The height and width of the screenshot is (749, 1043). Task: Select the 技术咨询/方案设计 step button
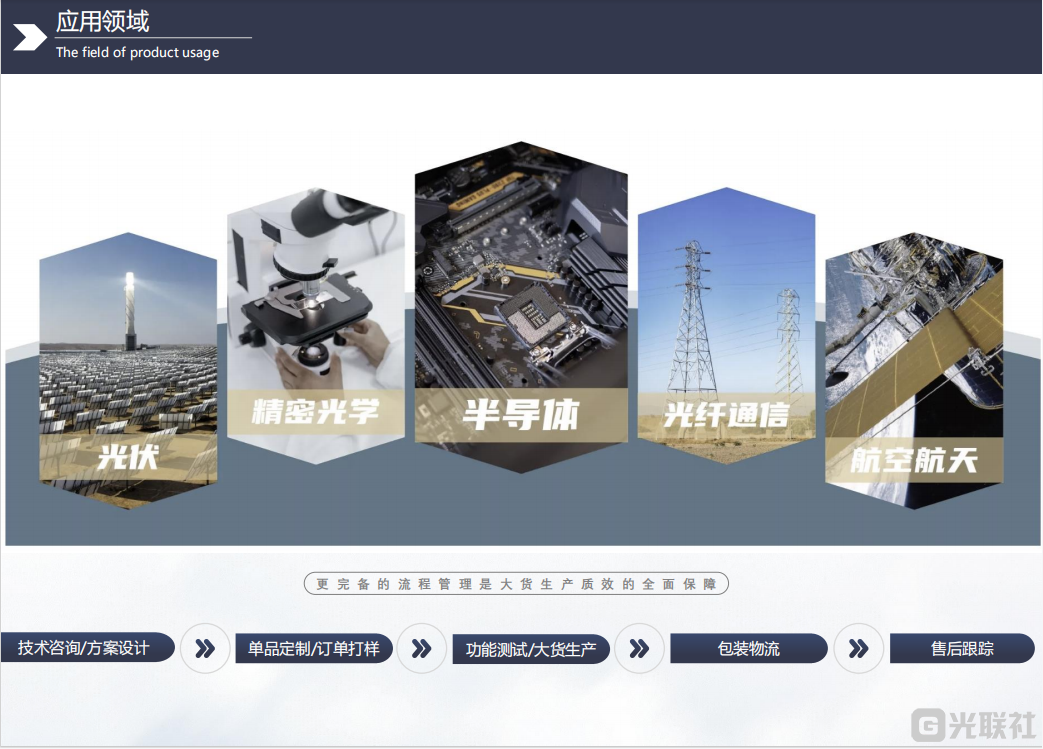pos(85,648)
